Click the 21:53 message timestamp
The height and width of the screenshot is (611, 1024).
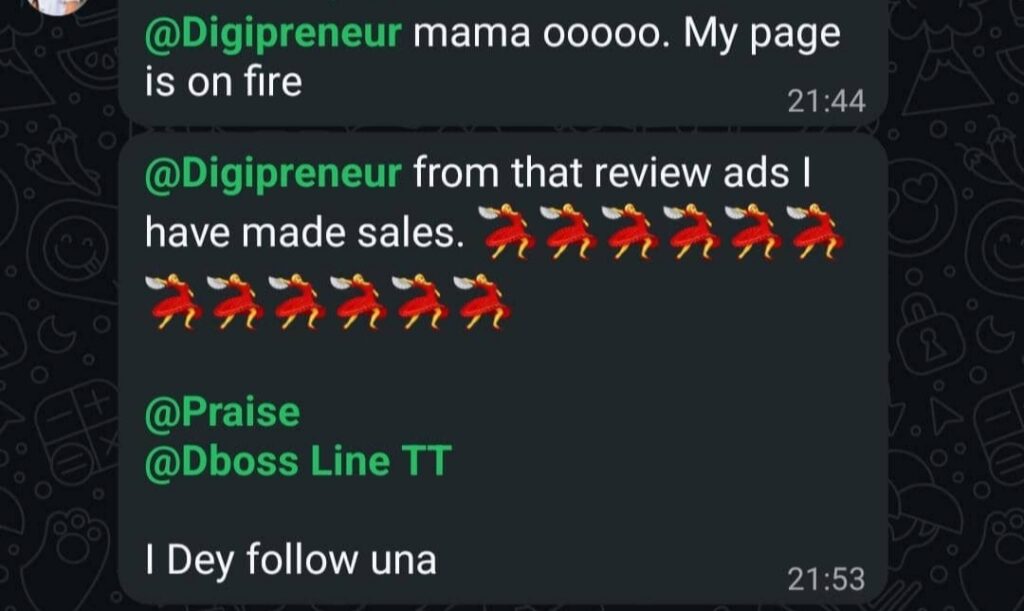826,579
